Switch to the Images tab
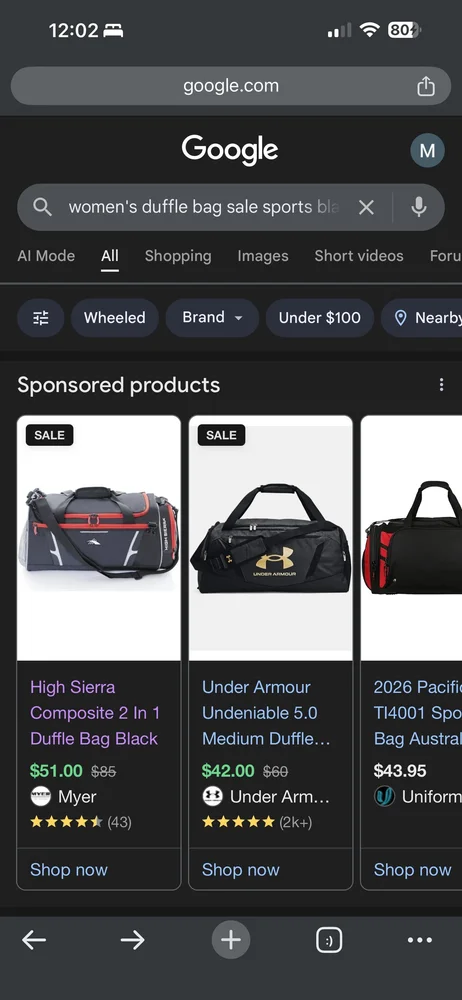The height and width of the screenshot is (1000, 462). [x=263, y=256]
